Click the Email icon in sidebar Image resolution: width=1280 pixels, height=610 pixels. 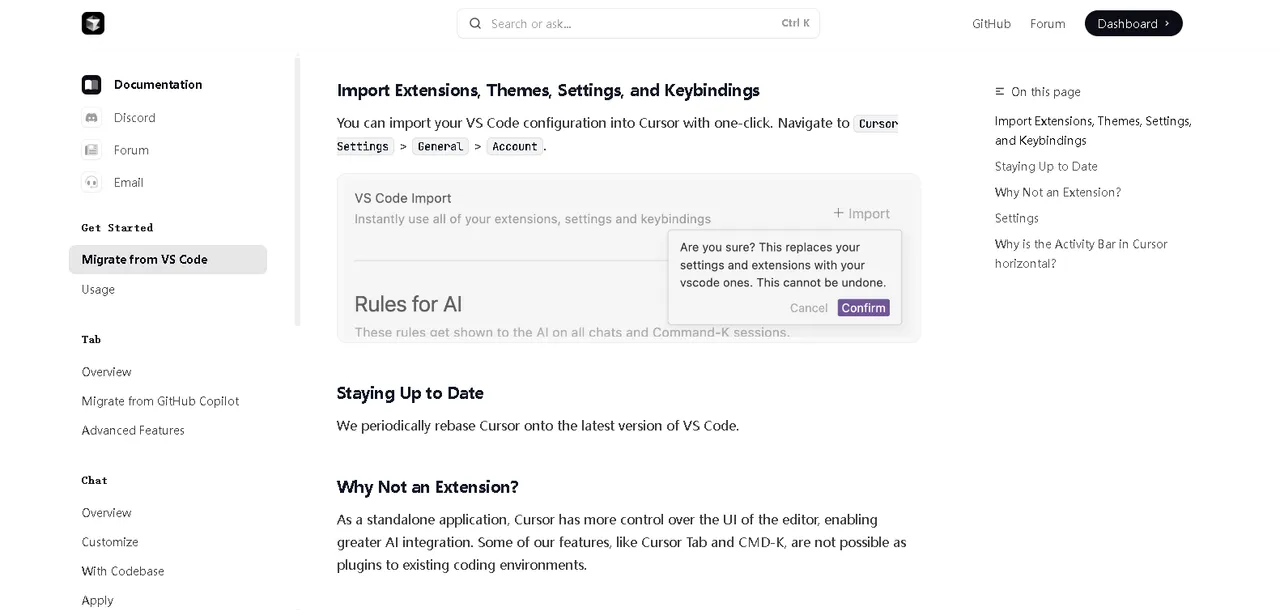pos(91,182)
